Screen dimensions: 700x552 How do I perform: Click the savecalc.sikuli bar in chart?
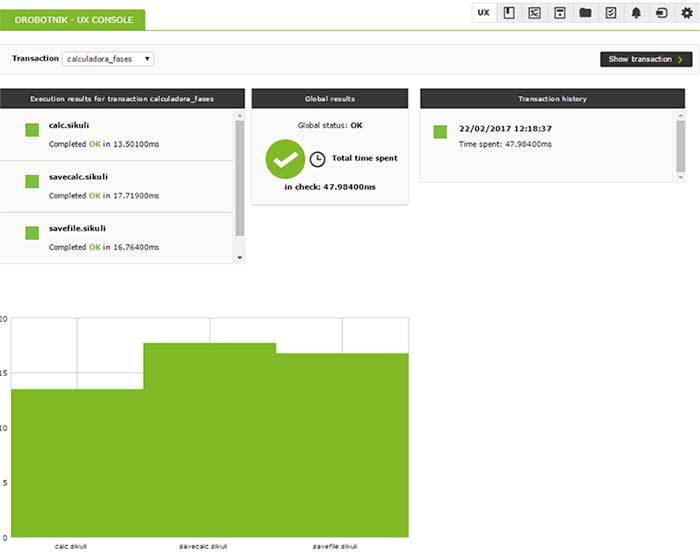tap(209, 440)
